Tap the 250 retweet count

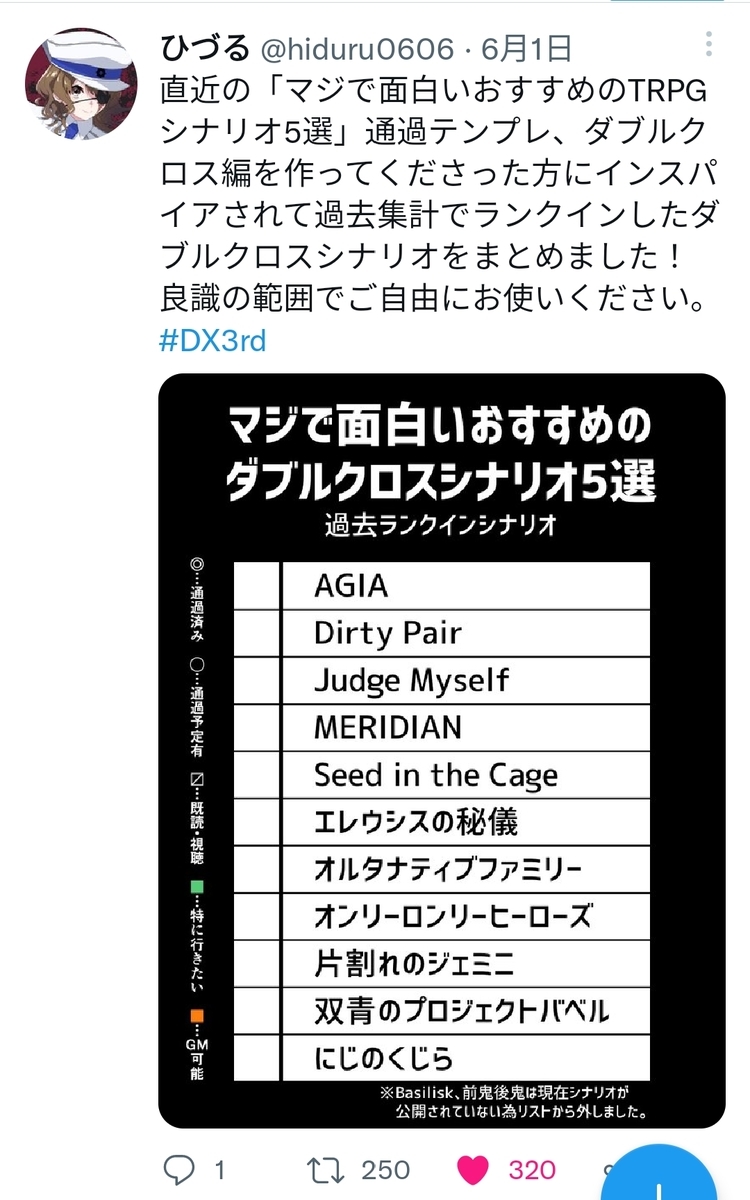[x=385, y=1170]
